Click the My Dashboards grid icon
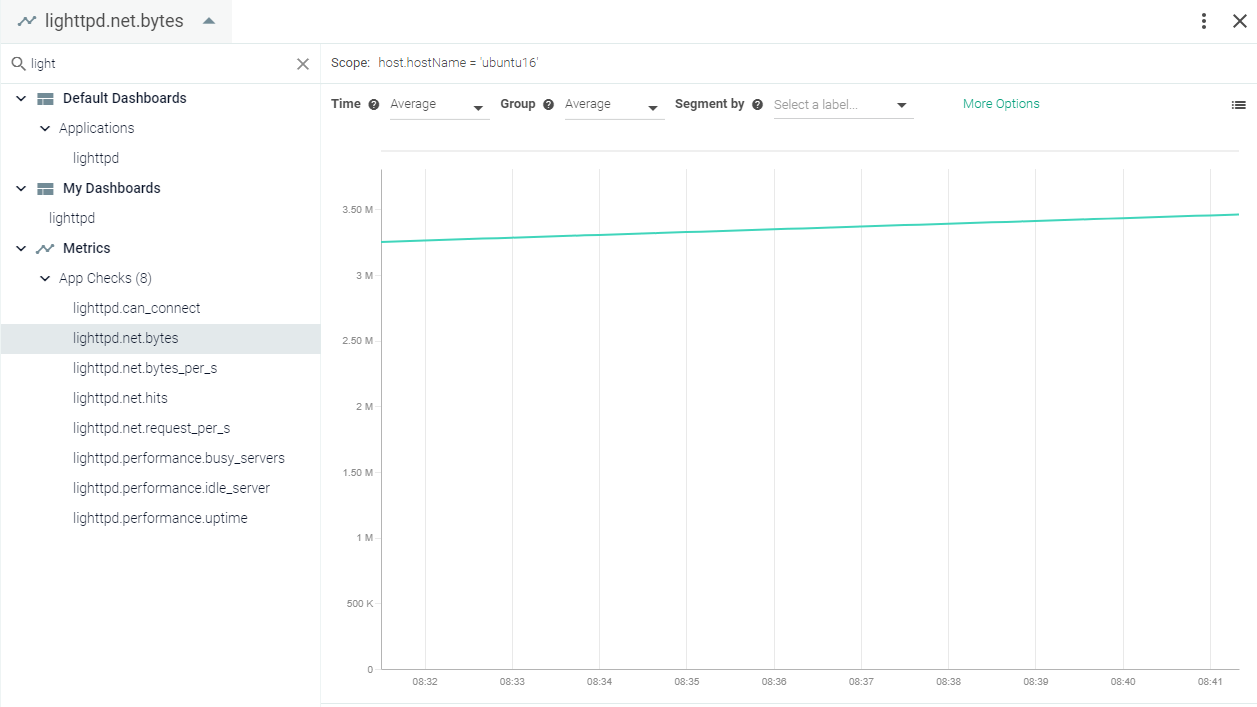1257x707 pixels. click(45, 189)
